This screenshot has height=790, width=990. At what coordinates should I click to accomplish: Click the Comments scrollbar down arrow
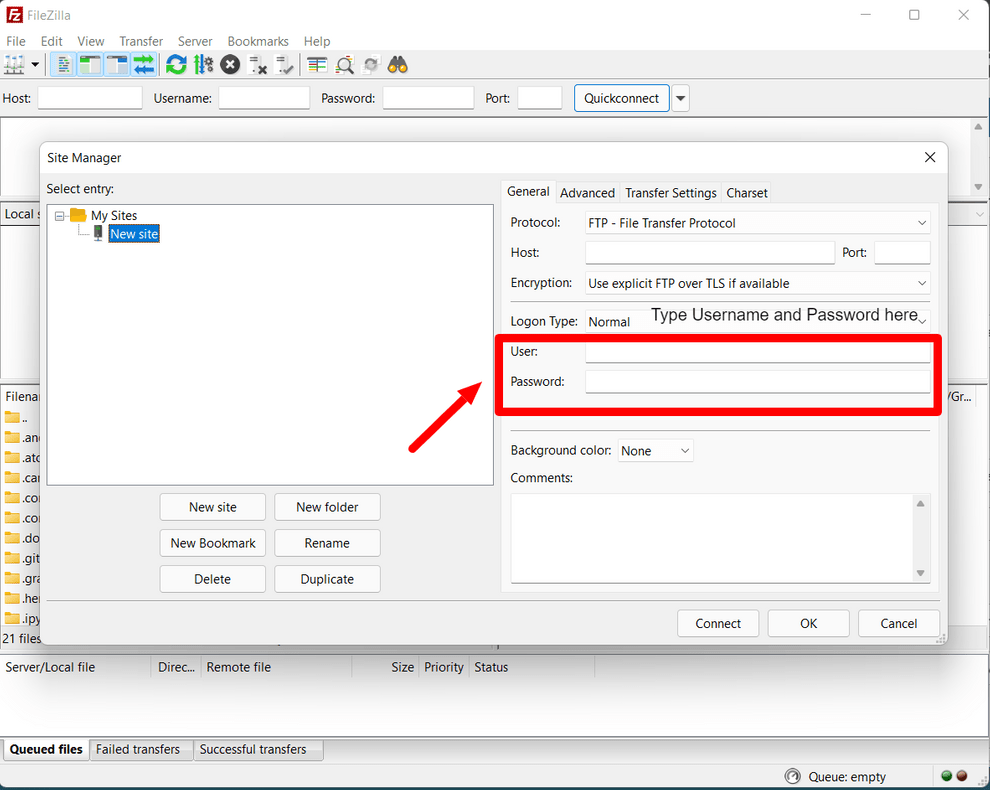pos(921,573)
